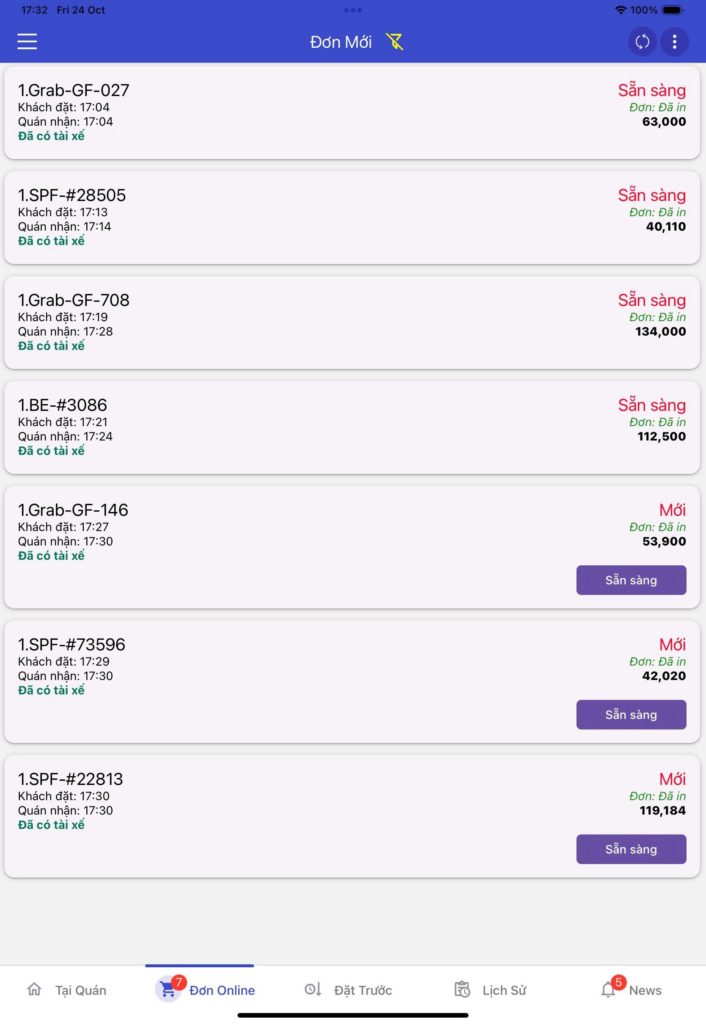Open order 1.SPF-#28505 details
The width and height of the screenshot is (706, 1024).
[x=300, y=217]
